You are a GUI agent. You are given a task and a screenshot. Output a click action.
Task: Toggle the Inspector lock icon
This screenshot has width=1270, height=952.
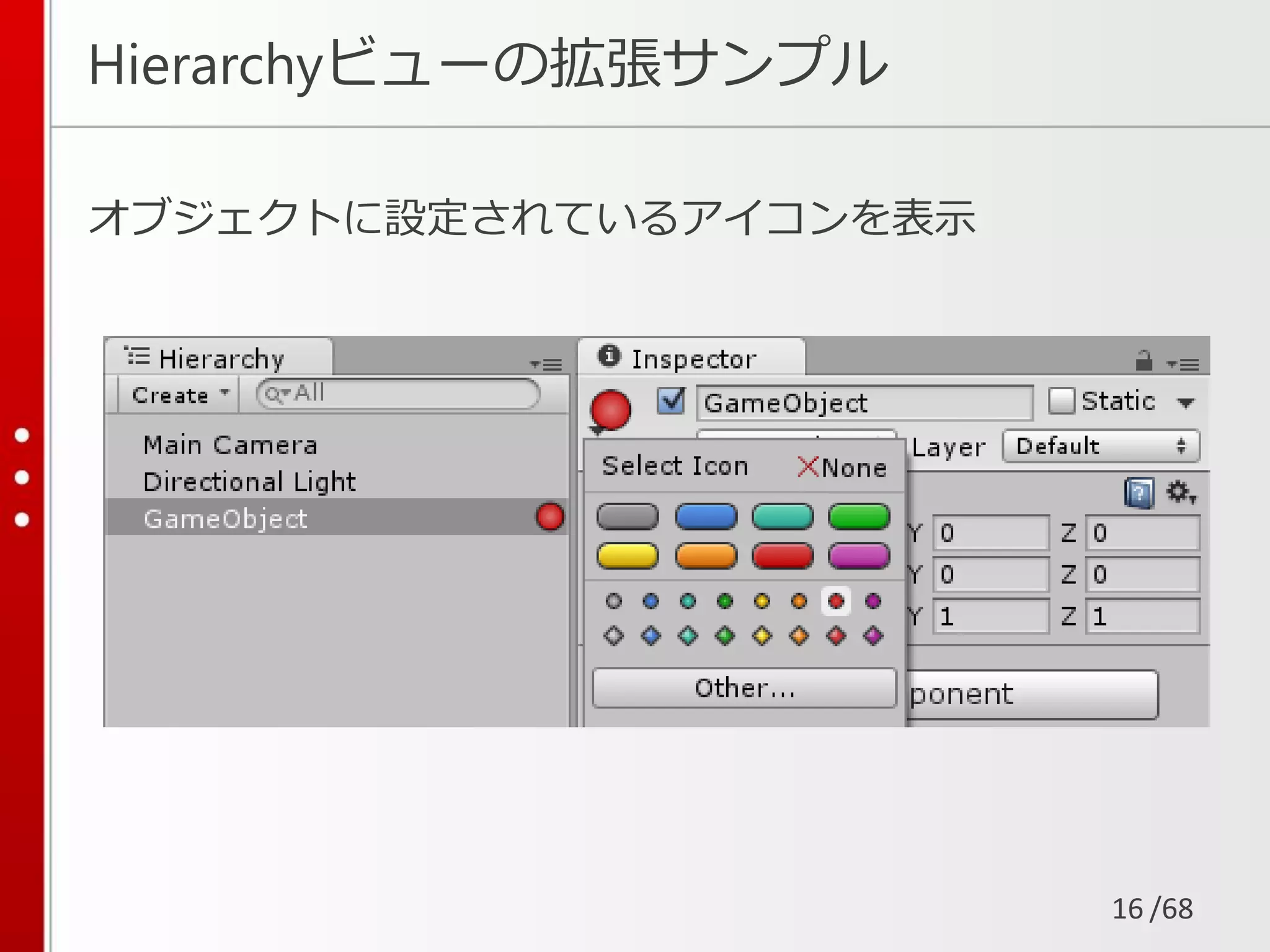click(1144, 360)
